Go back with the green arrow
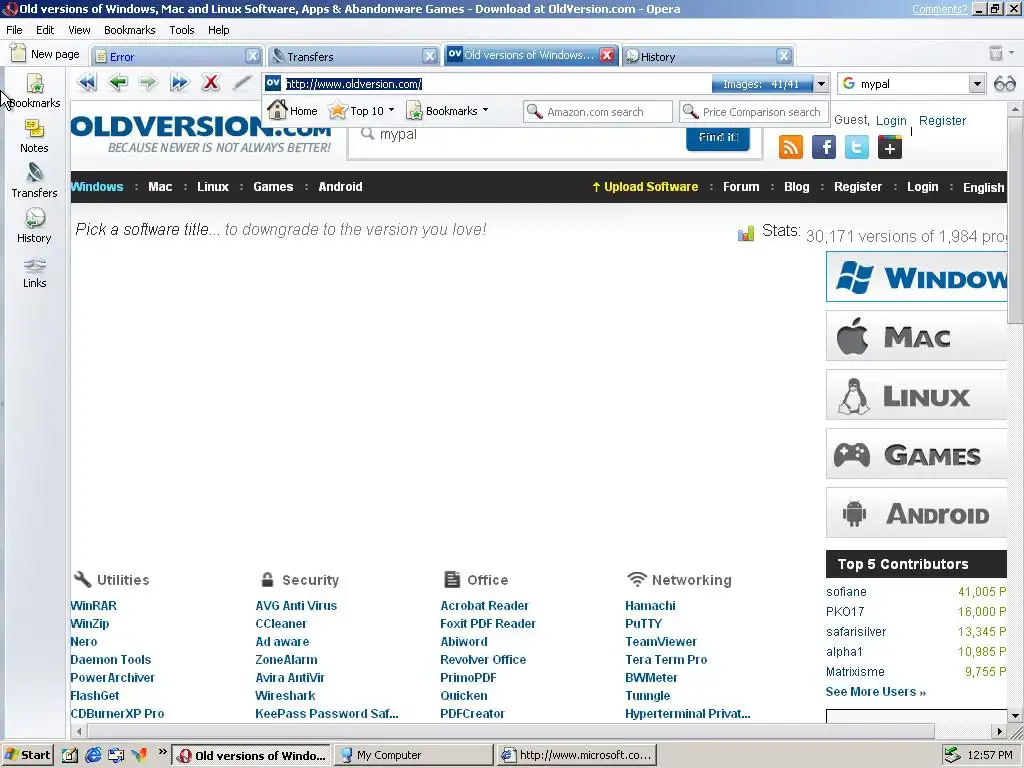The image size is (1024, 768). 118,83
